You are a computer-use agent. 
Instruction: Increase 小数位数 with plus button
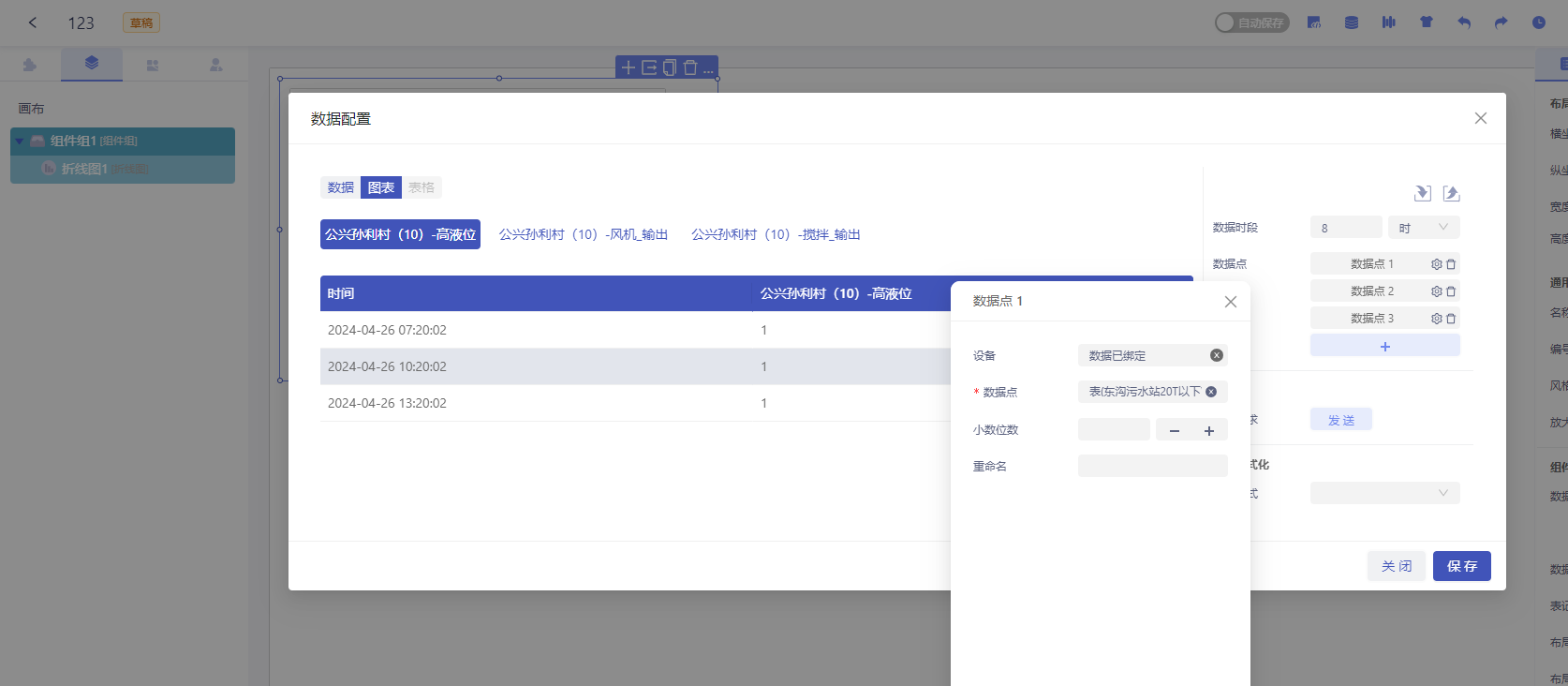[1209, 430]
